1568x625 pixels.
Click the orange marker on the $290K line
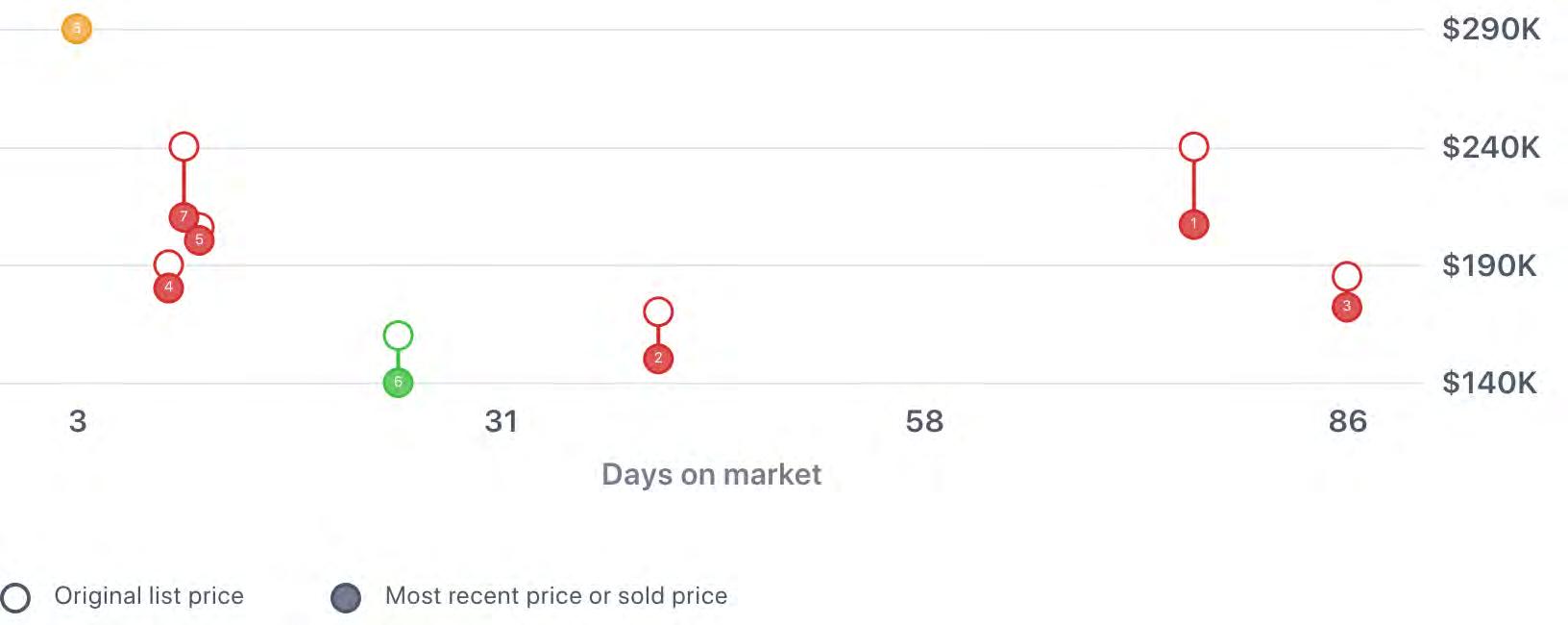77,29
